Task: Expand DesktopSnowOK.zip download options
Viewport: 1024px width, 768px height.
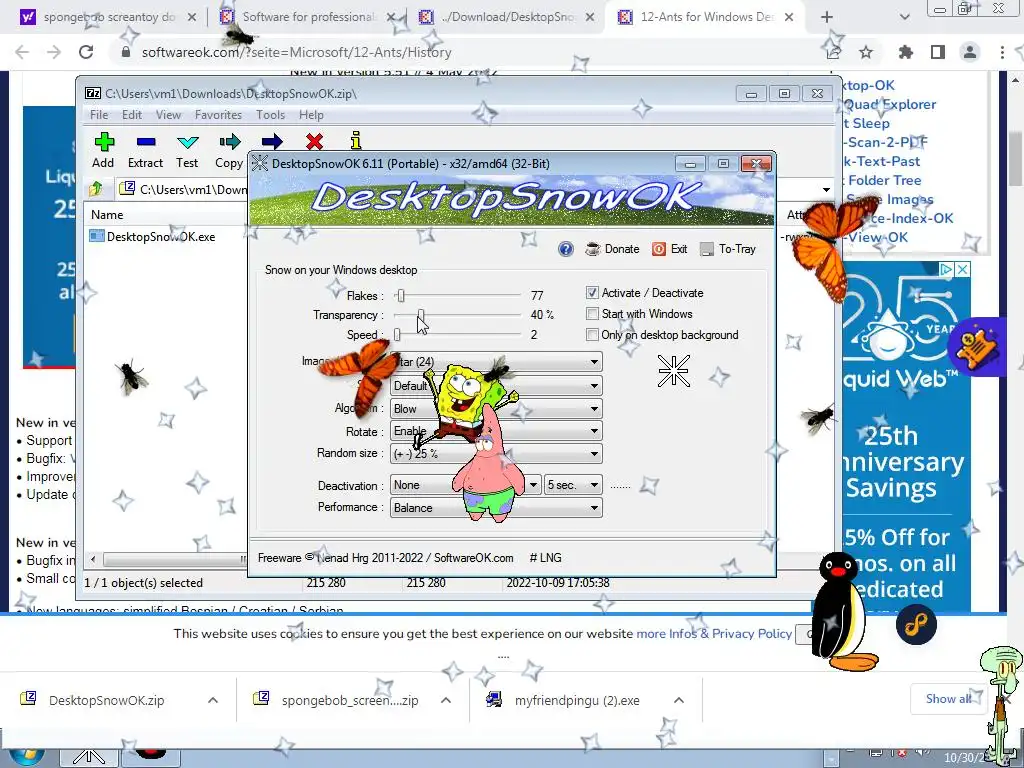Action: [x=213, y=700]
